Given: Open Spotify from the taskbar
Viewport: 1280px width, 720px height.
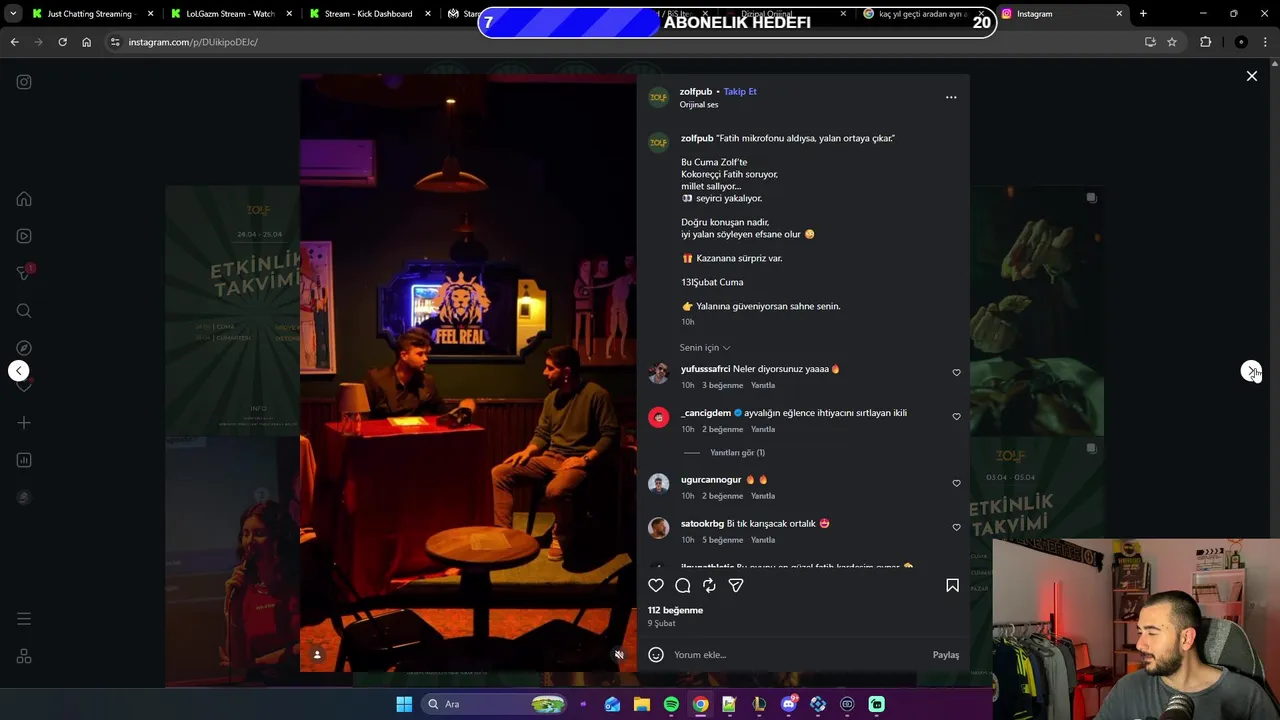Looking at the screenshot, I should (x=671, y=704).
